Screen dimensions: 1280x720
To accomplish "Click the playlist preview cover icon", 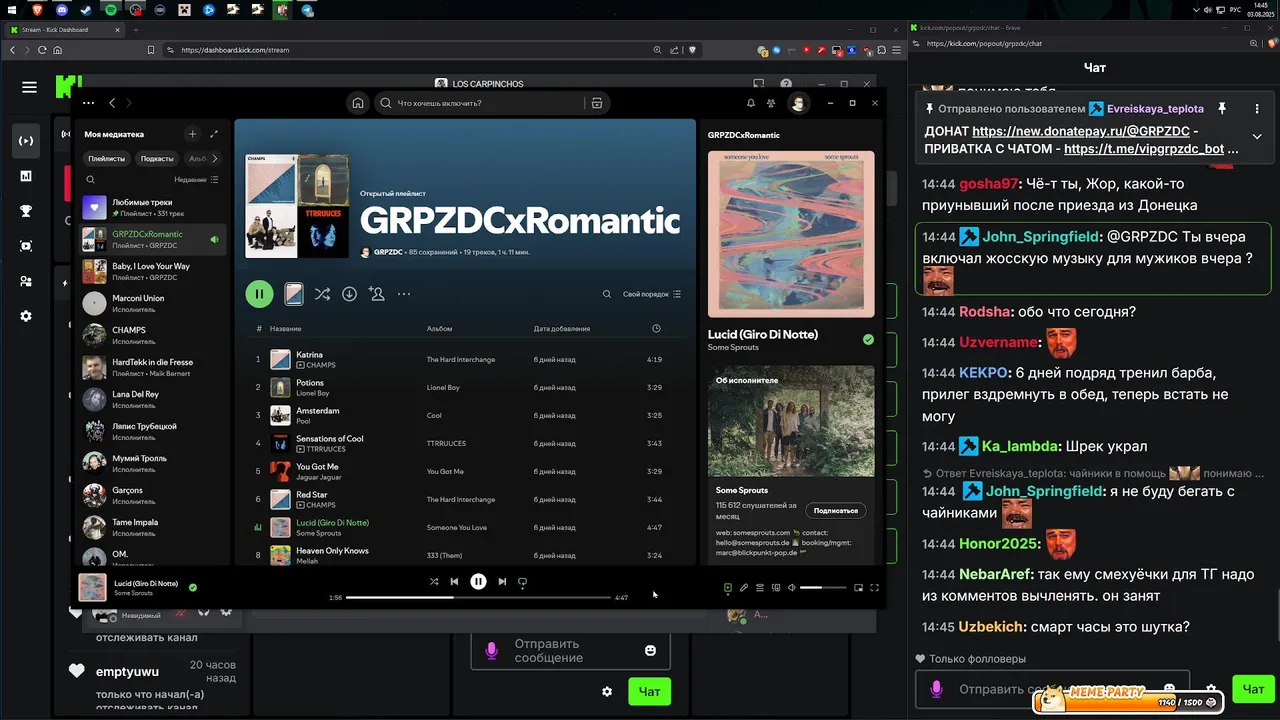I will coord(293,294).
